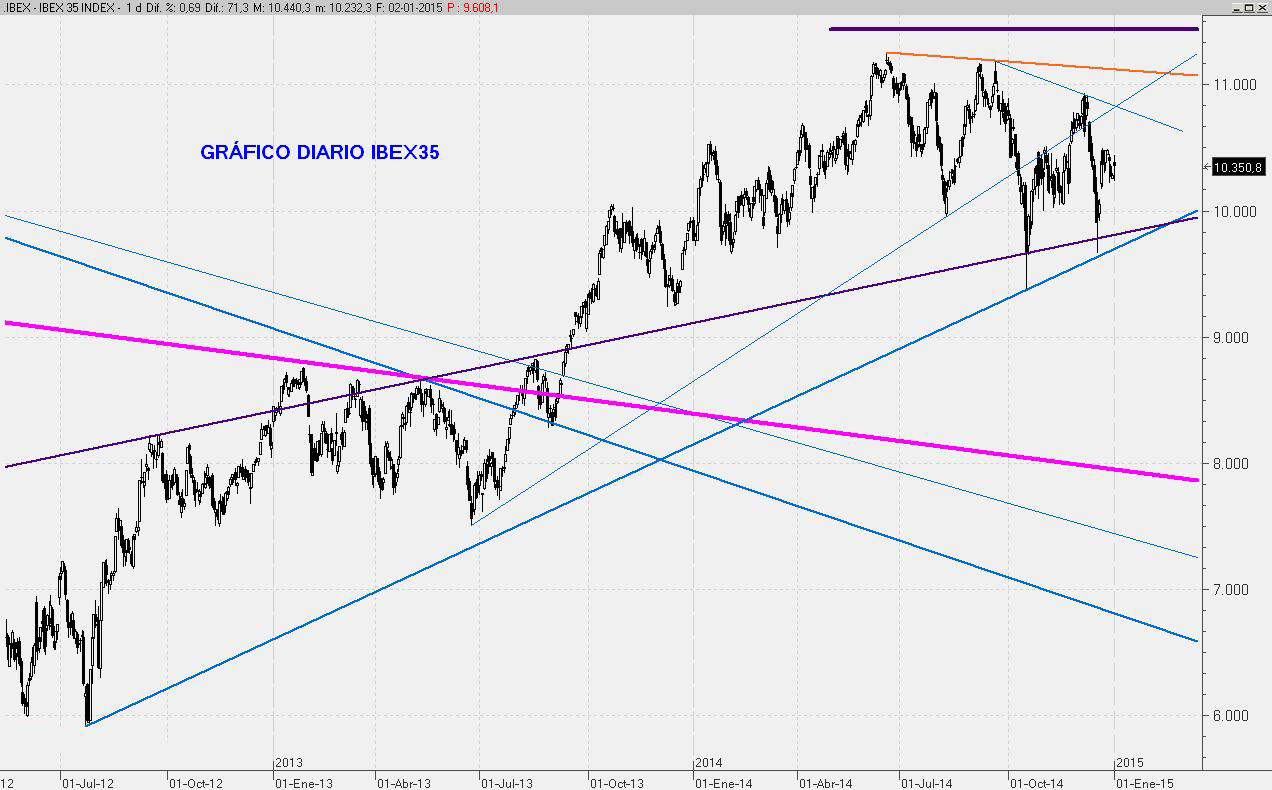1272x790 pixels.
Task: Click the 01-Oct-13 date label
Action: click(615, 782)
